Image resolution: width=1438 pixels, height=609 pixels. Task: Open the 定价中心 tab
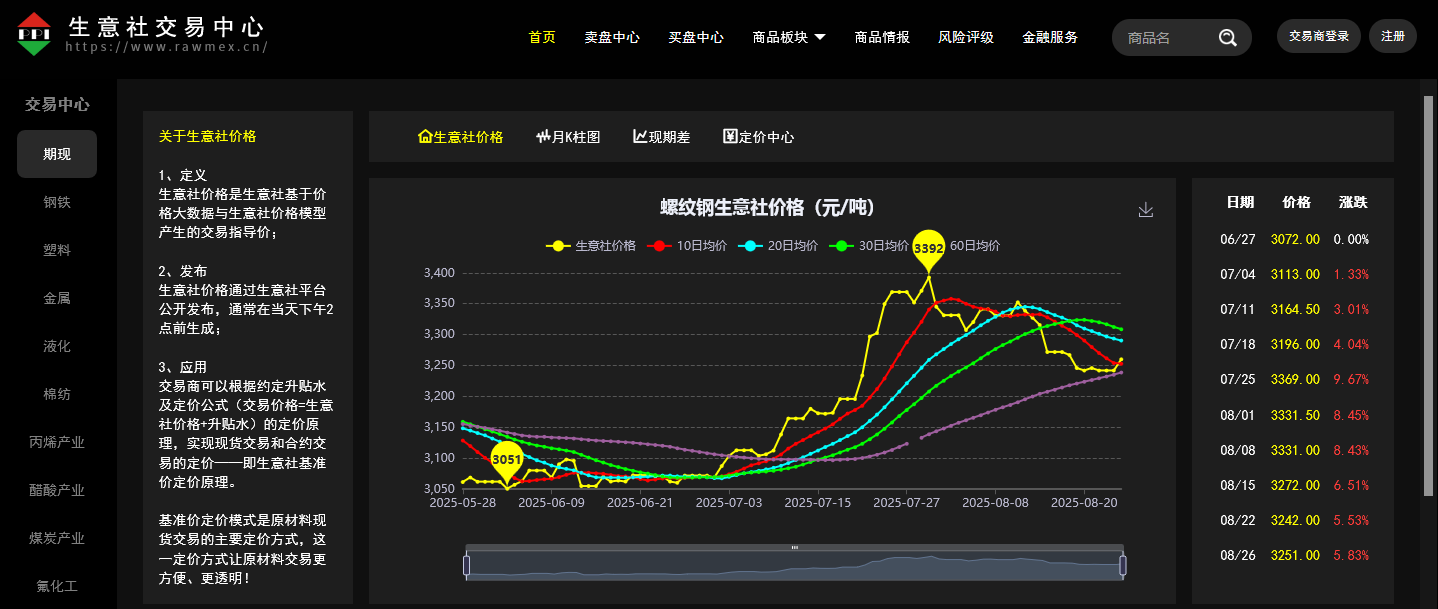[x=758, y=137]
